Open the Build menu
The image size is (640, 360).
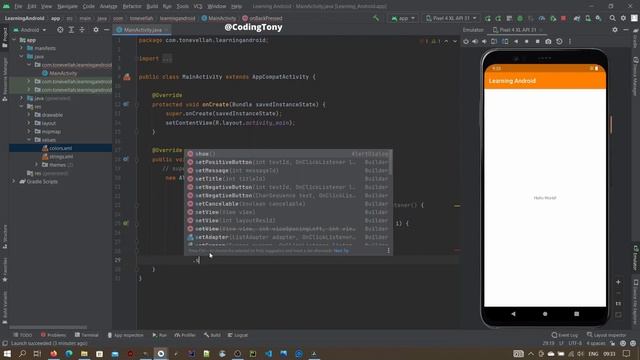pyautogui.click(x=152, y=6)
